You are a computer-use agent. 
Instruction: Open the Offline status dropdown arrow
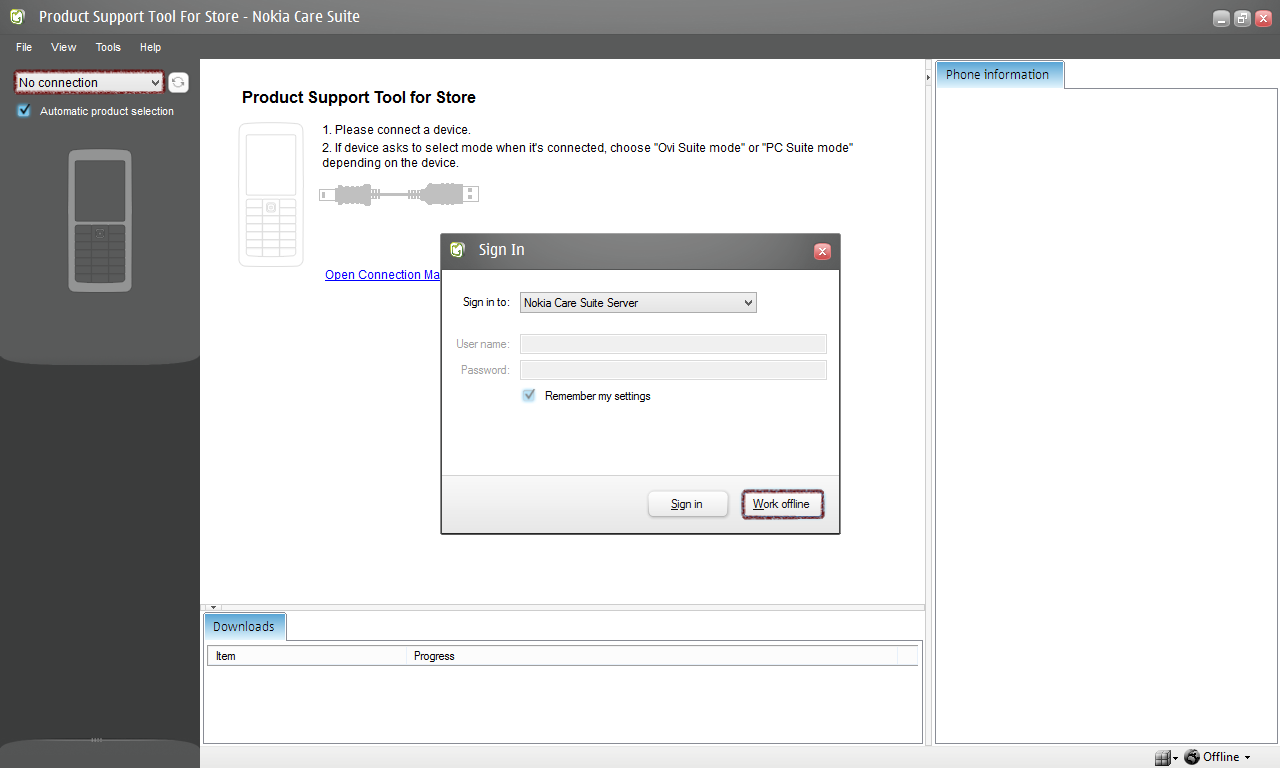coord(1248,758)
